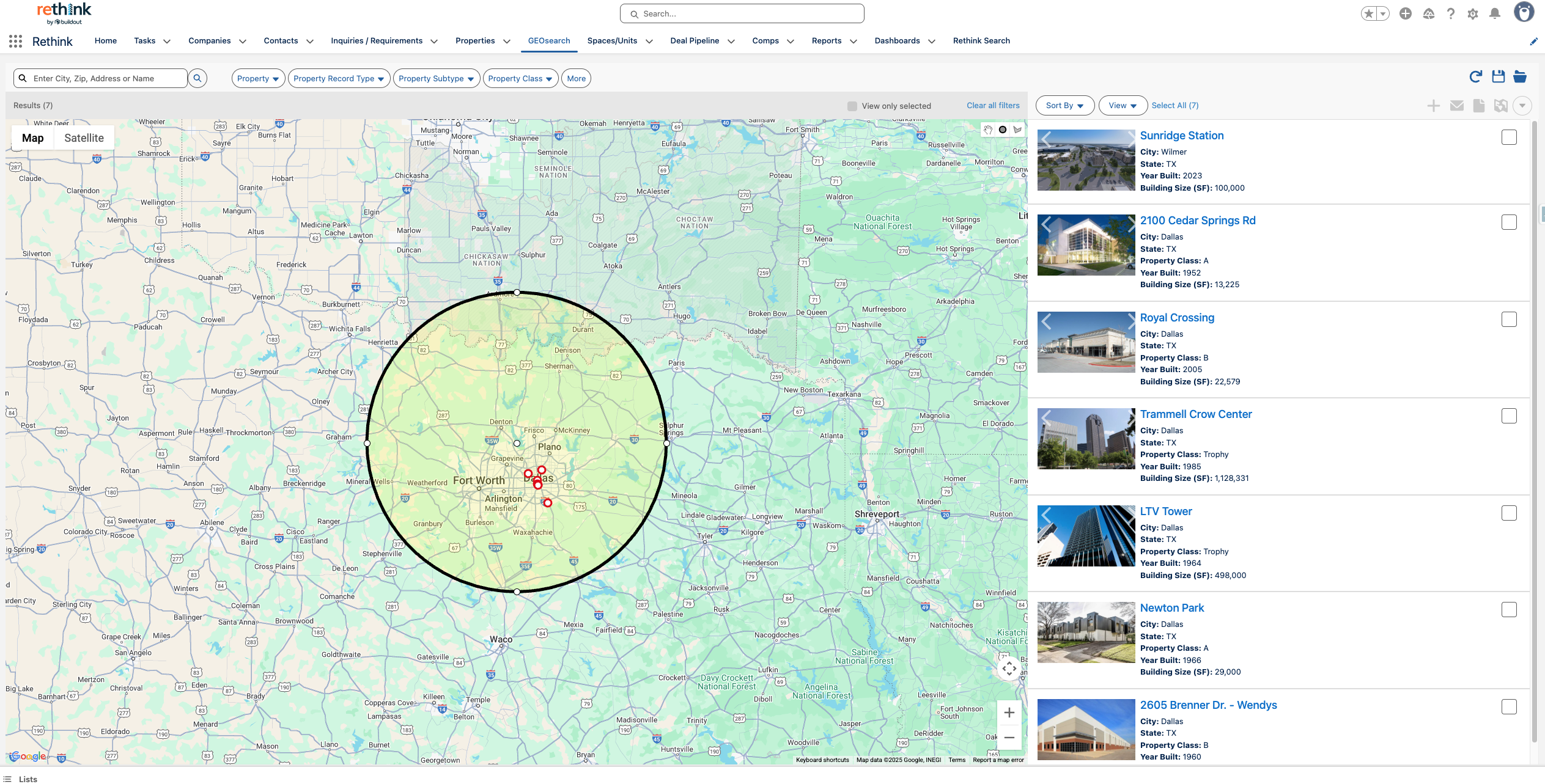This screenshot has width=1545, height=784.
Task: Select the LTV Tower checkbox
Action: (1509, 513)
